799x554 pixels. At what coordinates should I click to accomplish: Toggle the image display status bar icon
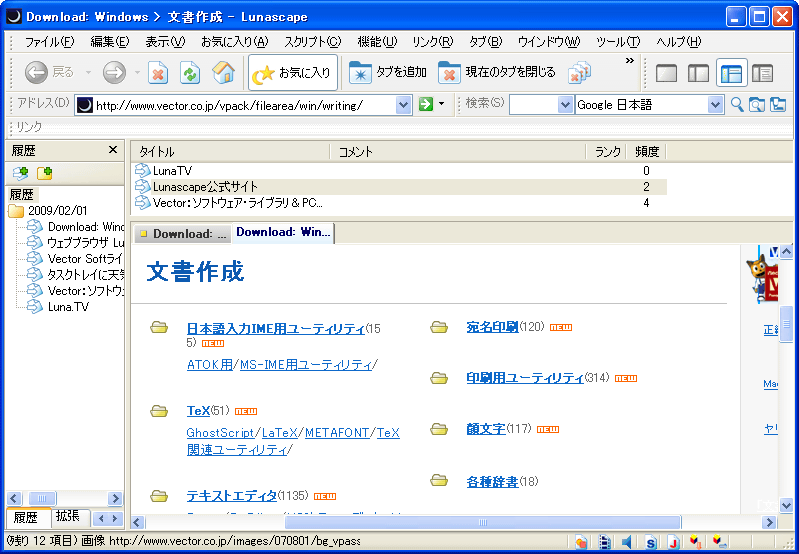581,542
